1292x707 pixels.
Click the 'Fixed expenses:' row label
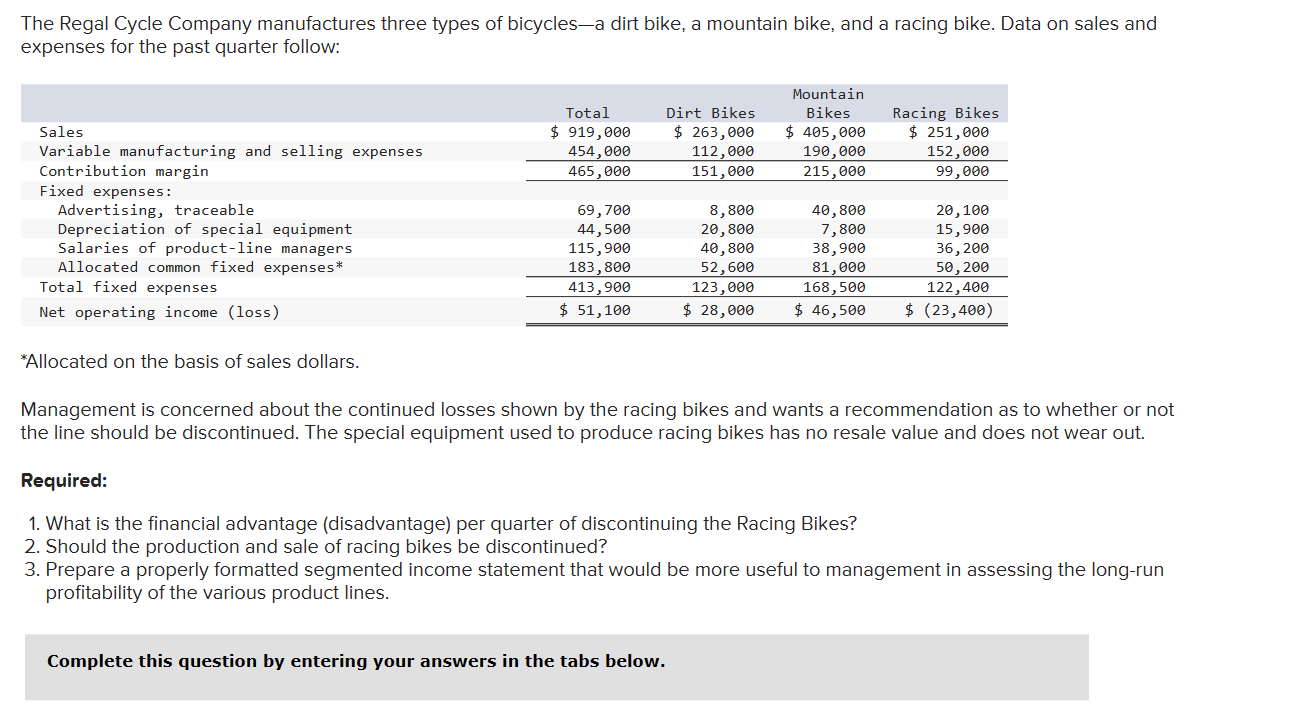point(106,190)
